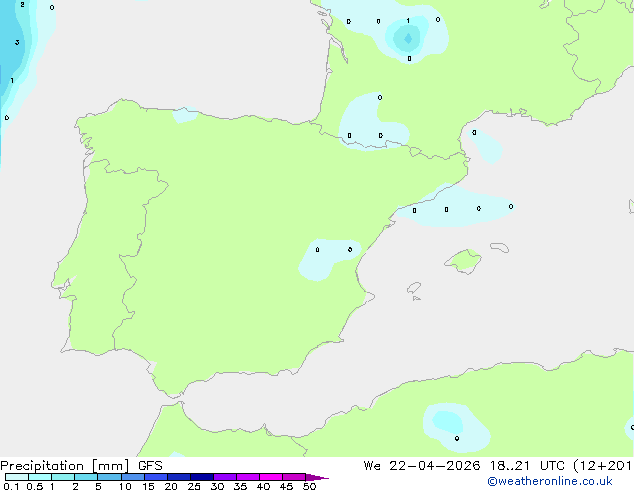Select the 5 mm light blue legend swatch
634x490 pixels.
click(109, 477)
